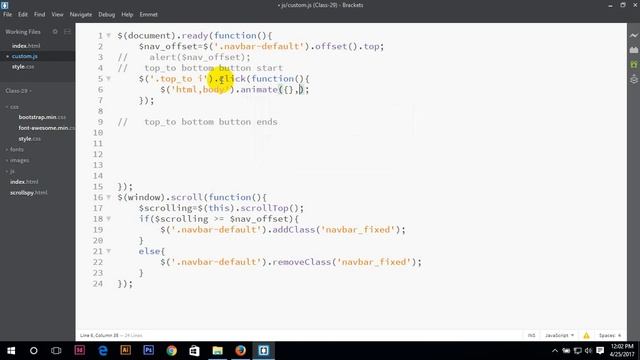Open the Windows Start menu

(x=11, y=351)
